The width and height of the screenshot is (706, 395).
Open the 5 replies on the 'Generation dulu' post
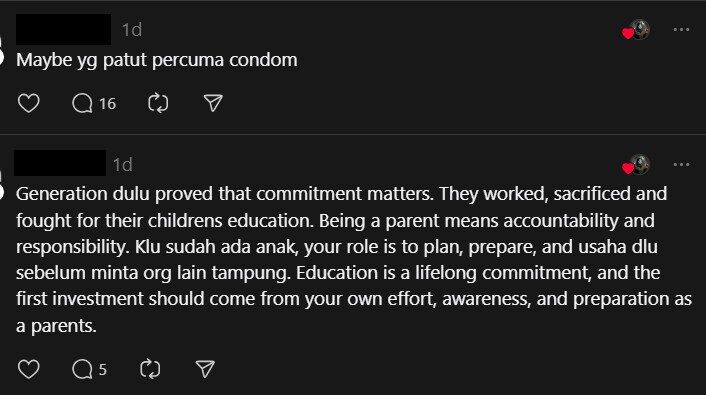coord(89,369)
